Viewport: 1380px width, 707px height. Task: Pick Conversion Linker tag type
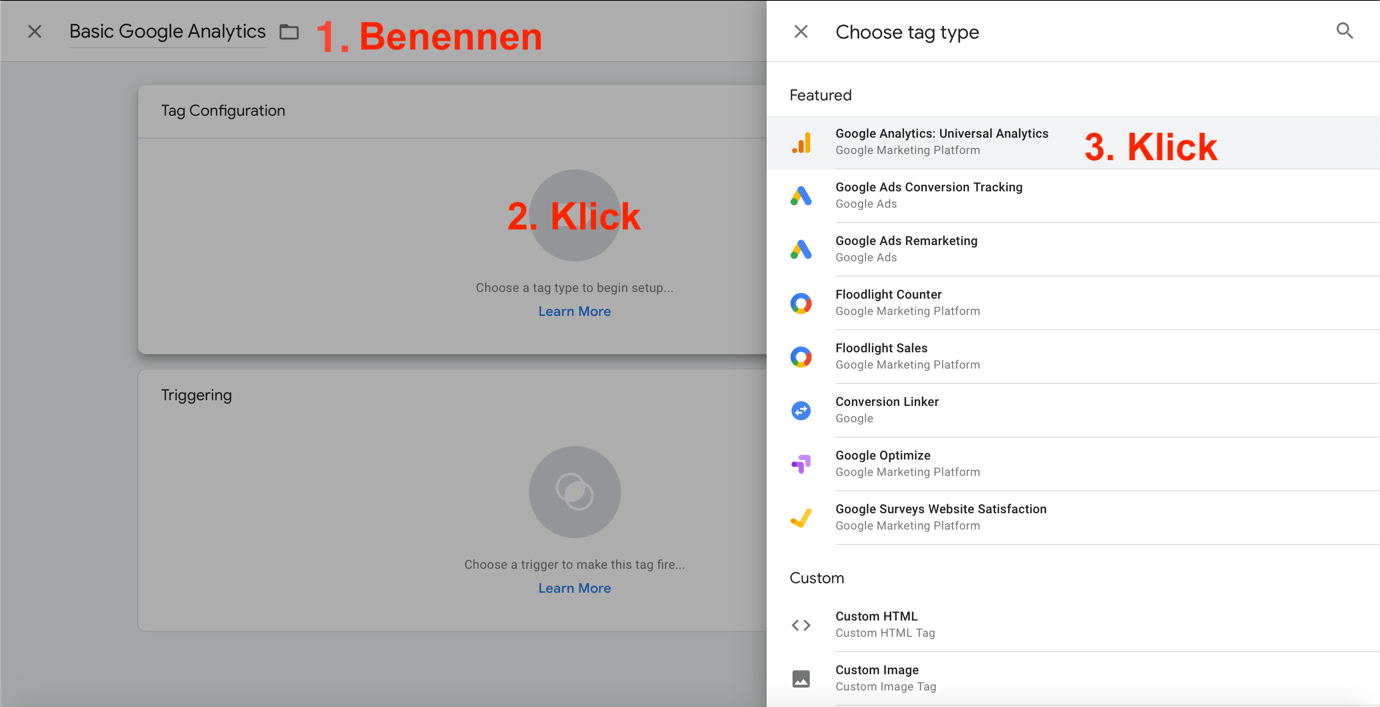pyautogui.click(x=1073, y=410)
